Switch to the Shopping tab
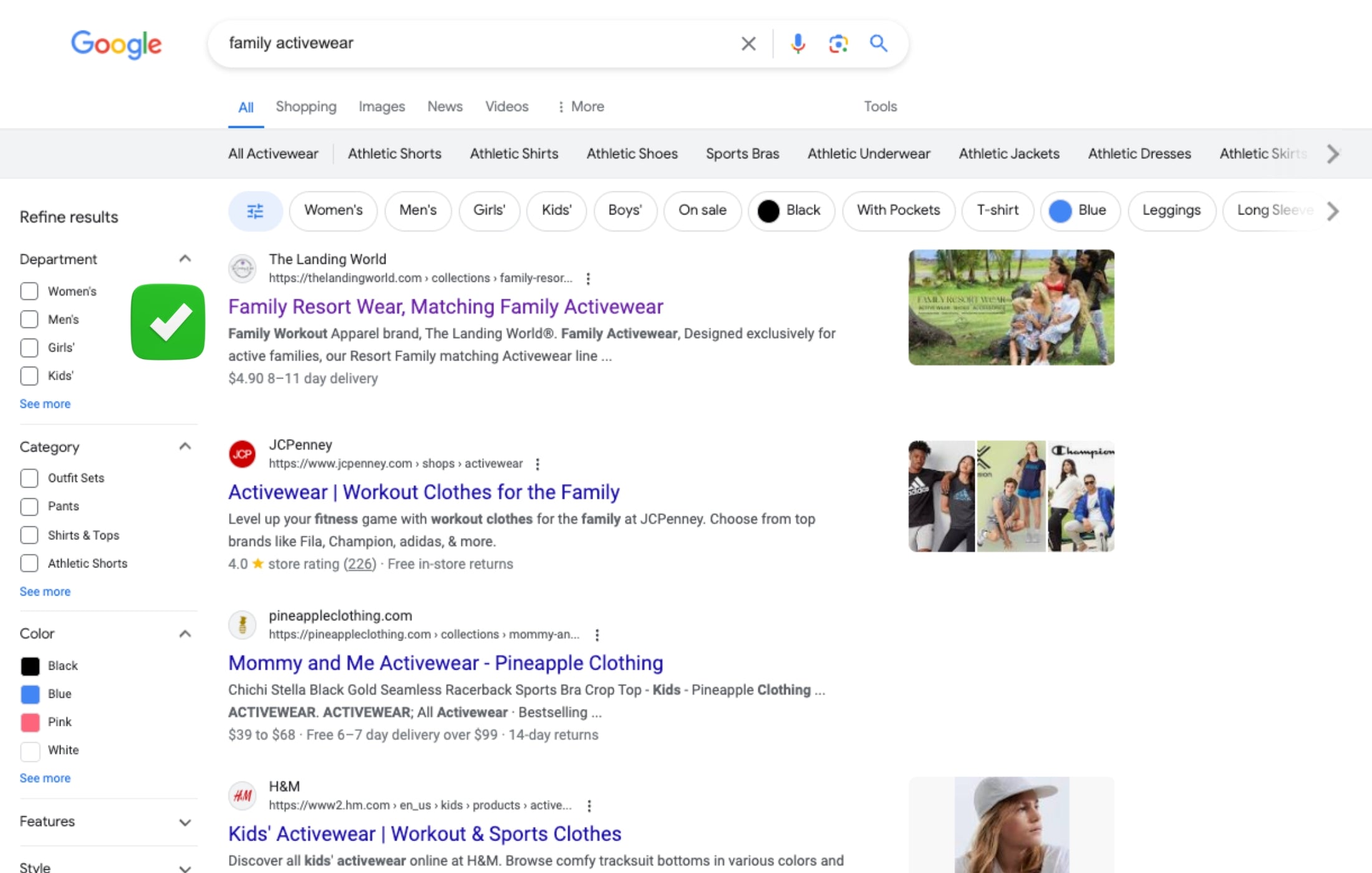This screenshot has width=1372, height=873. pyautogui.click(x=306, y=107)
